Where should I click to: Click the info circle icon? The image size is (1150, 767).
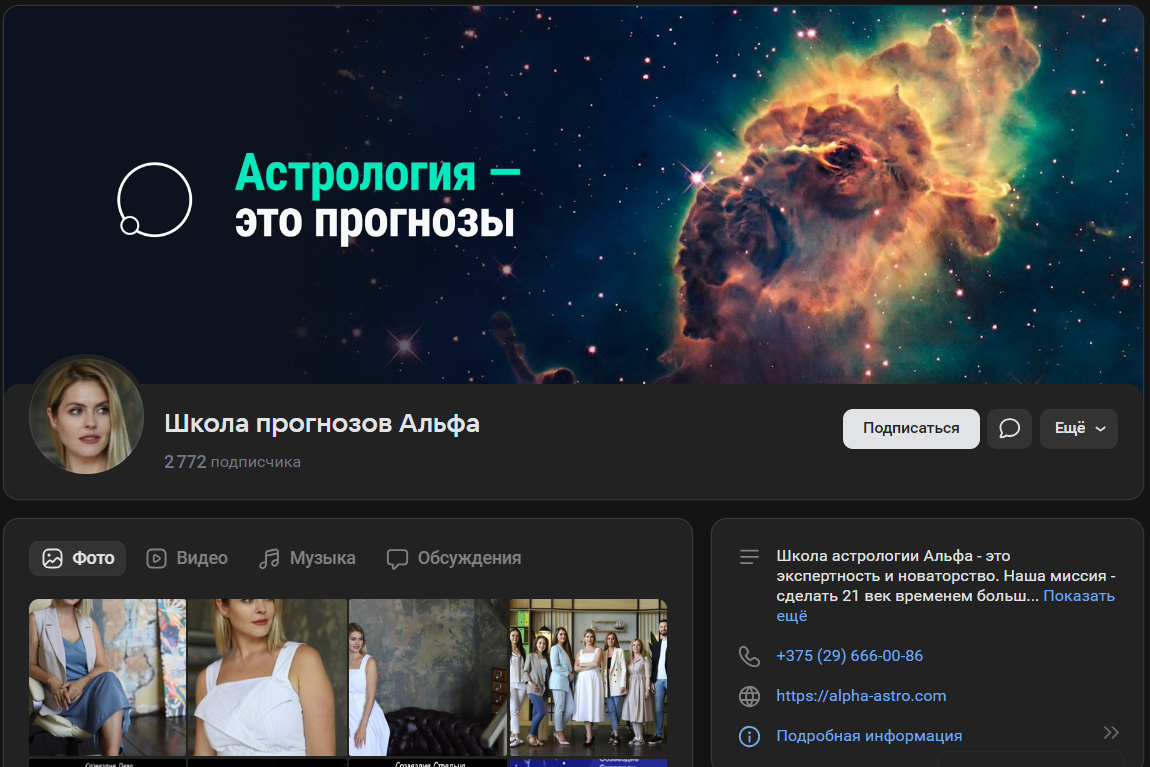point(749,735)
